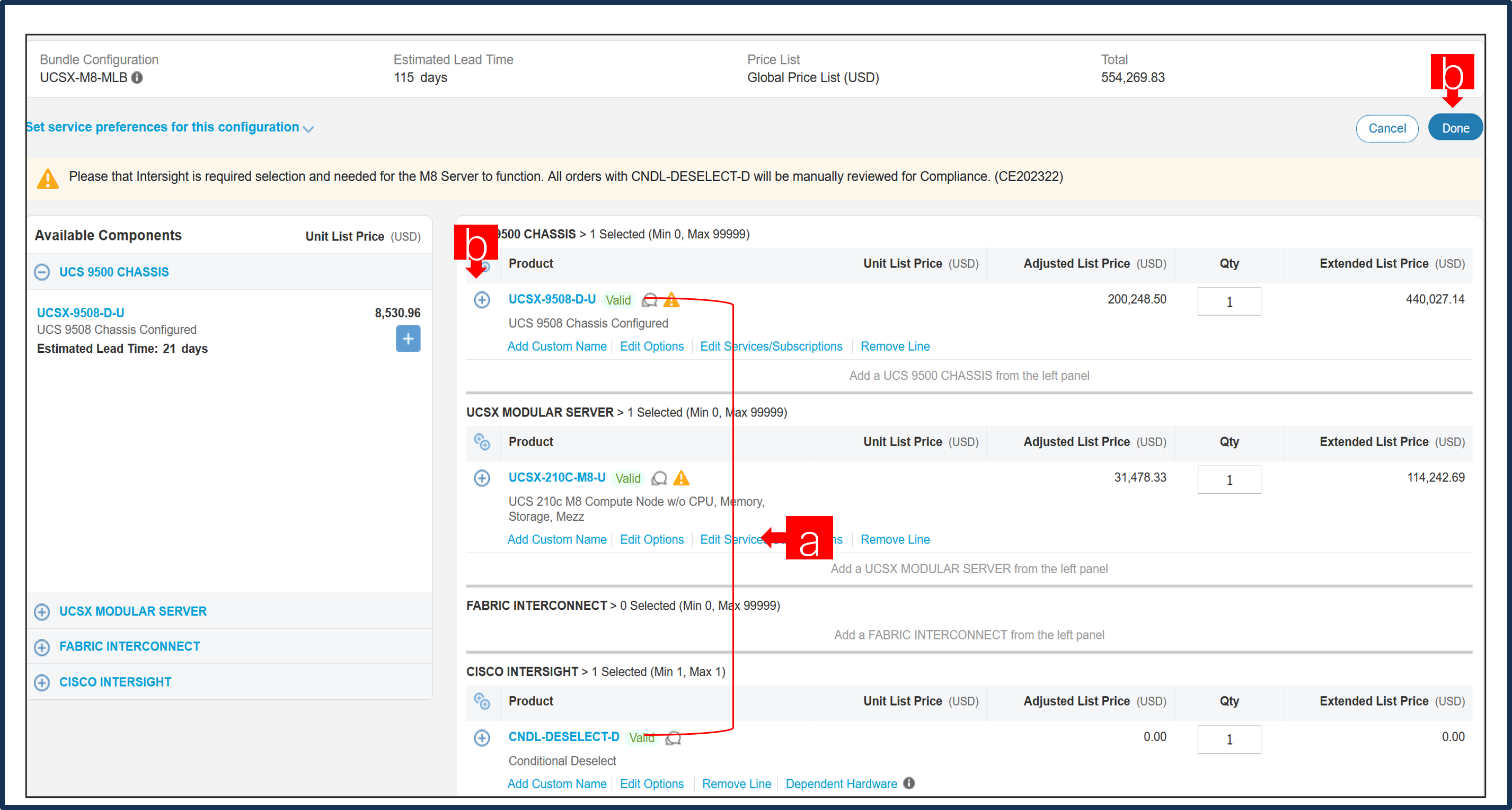Click the Valid status badge for UCSX-210C-M8-U
The width and height of the screenshot is (1512, 810).
point(627,478)
